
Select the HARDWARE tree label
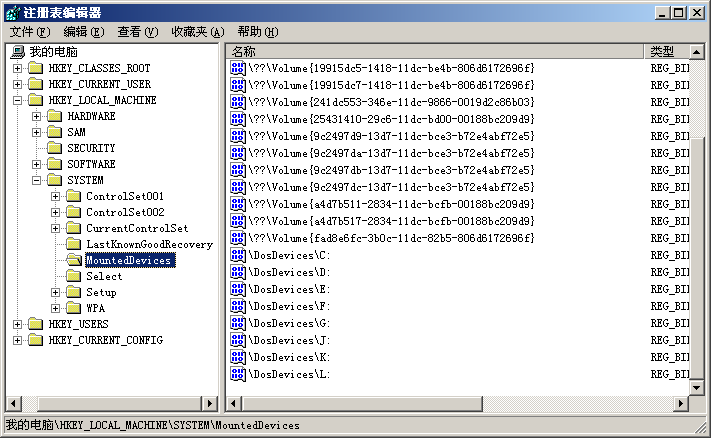92,117
